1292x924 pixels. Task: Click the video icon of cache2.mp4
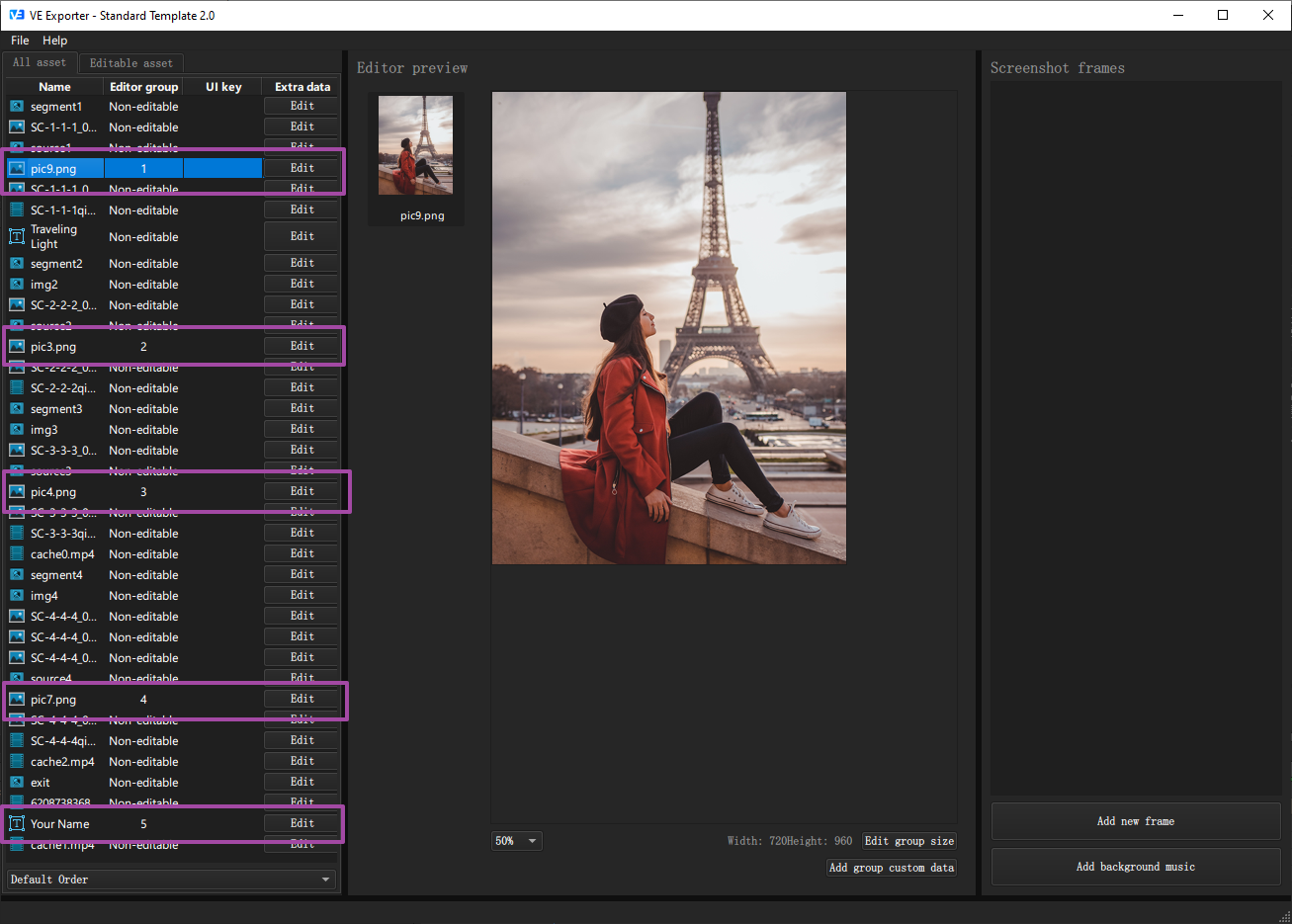click(17, 762)
